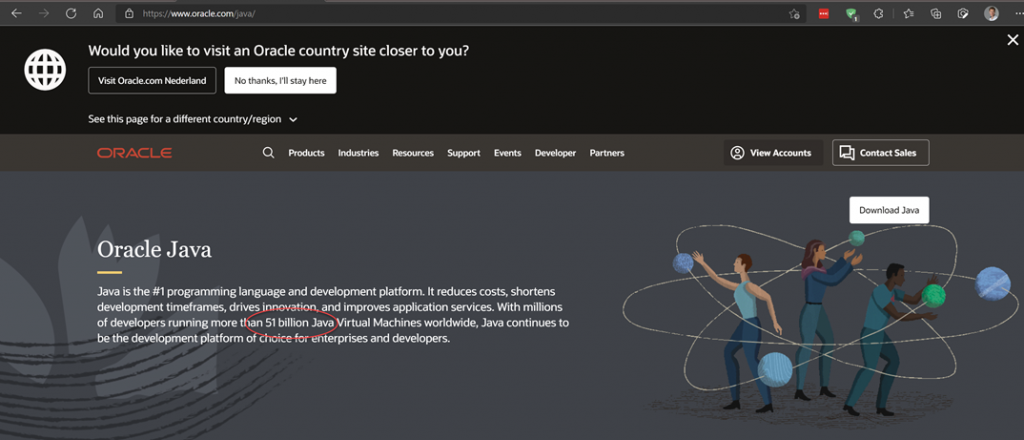Image resolution: width=1024 pixels, height=440 pixels.
Task: Open the browser Extensions puzzle icon
Action: 879,14
